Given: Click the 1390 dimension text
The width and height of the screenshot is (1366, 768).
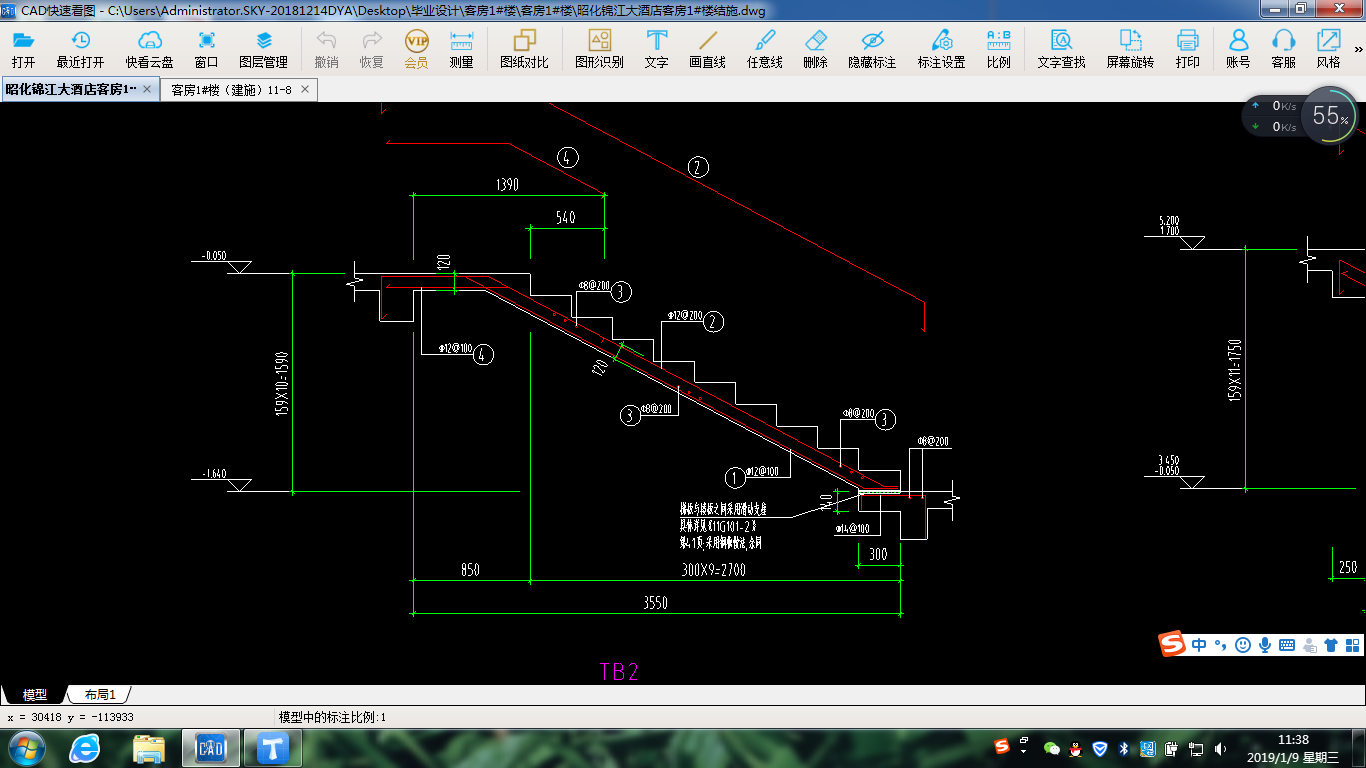Looking at the screenshot, I should tap(507, 184).
